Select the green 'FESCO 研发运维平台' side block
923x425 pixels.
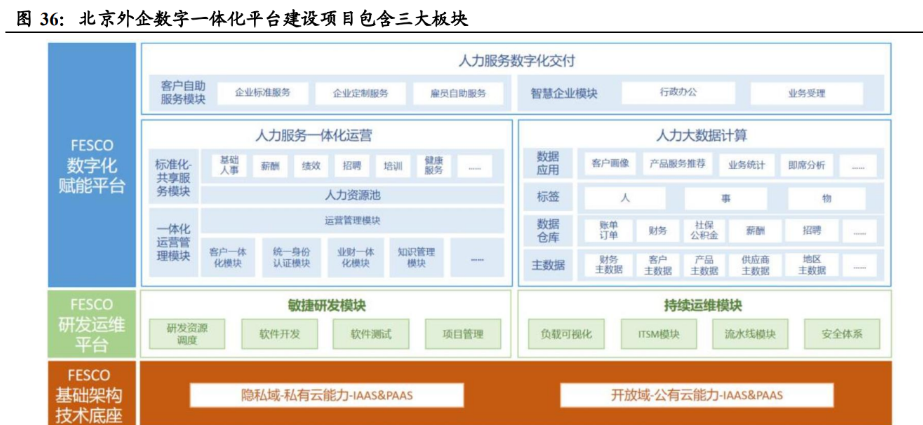point(92,324)
